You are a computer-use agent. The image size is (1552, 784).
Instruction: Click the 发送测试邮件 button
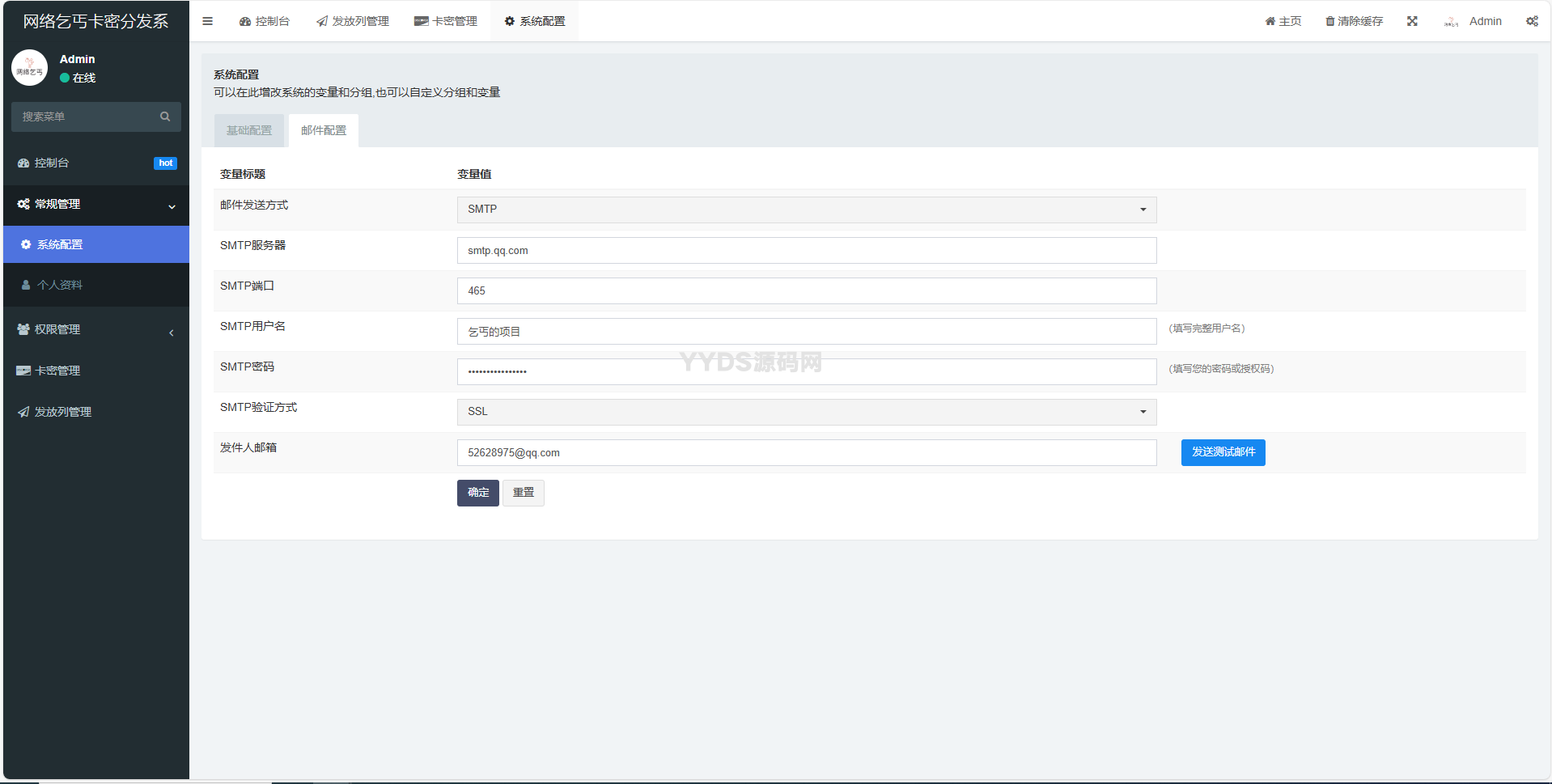coord(1223,452)
